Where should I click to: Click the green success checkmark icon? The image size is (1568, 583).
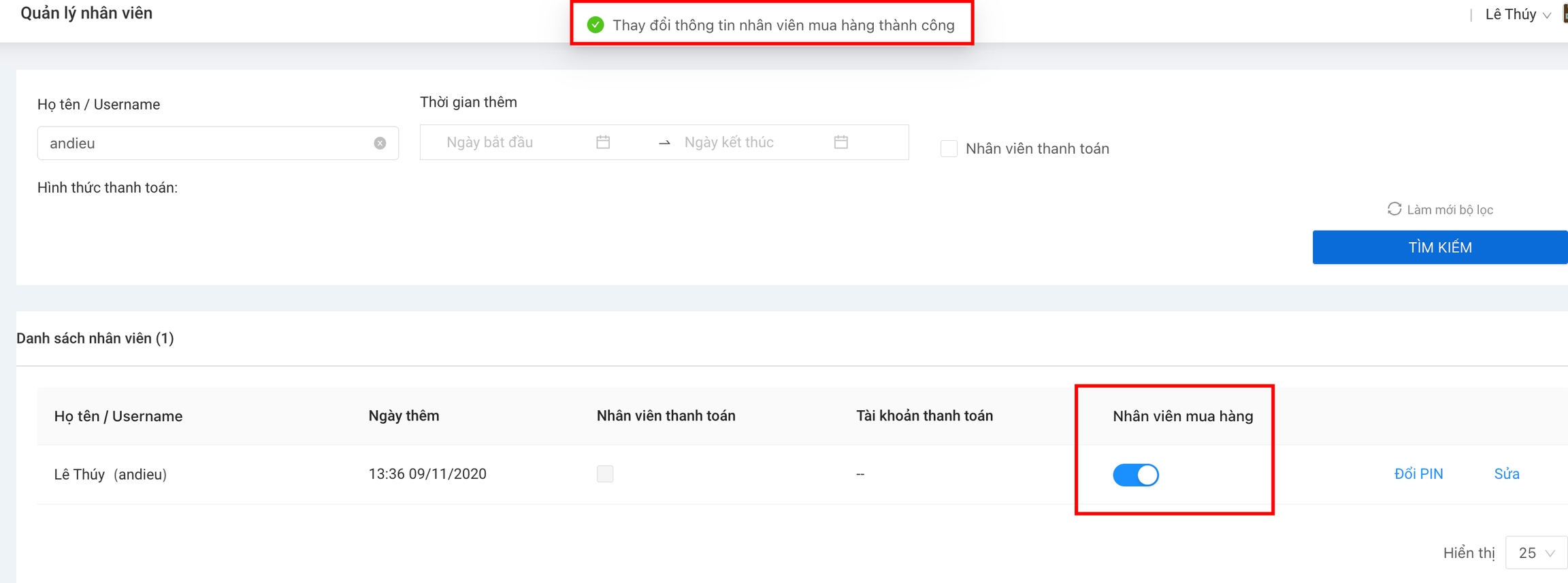point(595,25)
